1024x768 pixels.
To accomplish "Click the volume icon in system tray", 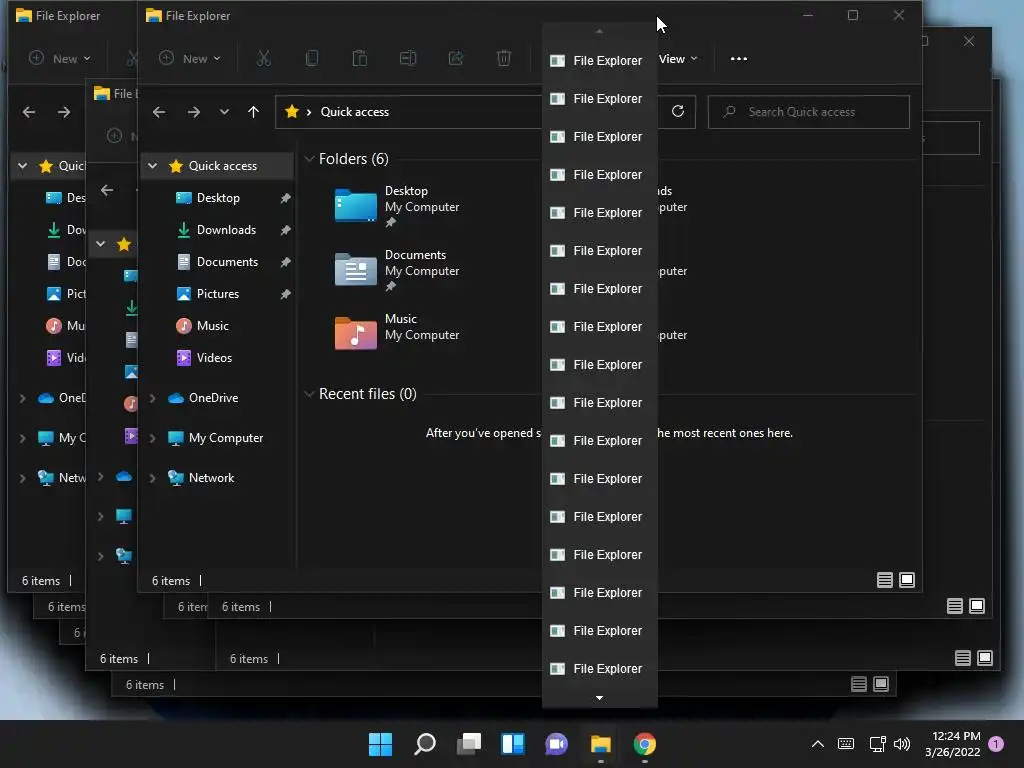I will [x=902, y=744].
